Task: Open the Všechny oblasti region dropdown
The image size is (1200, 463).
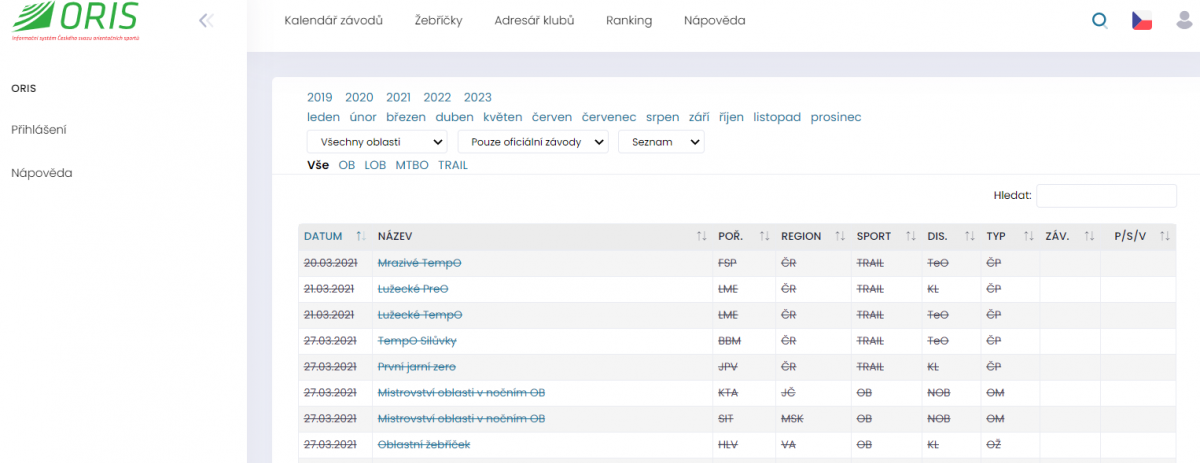Action: pyautogui.click(x=377, y=142)
